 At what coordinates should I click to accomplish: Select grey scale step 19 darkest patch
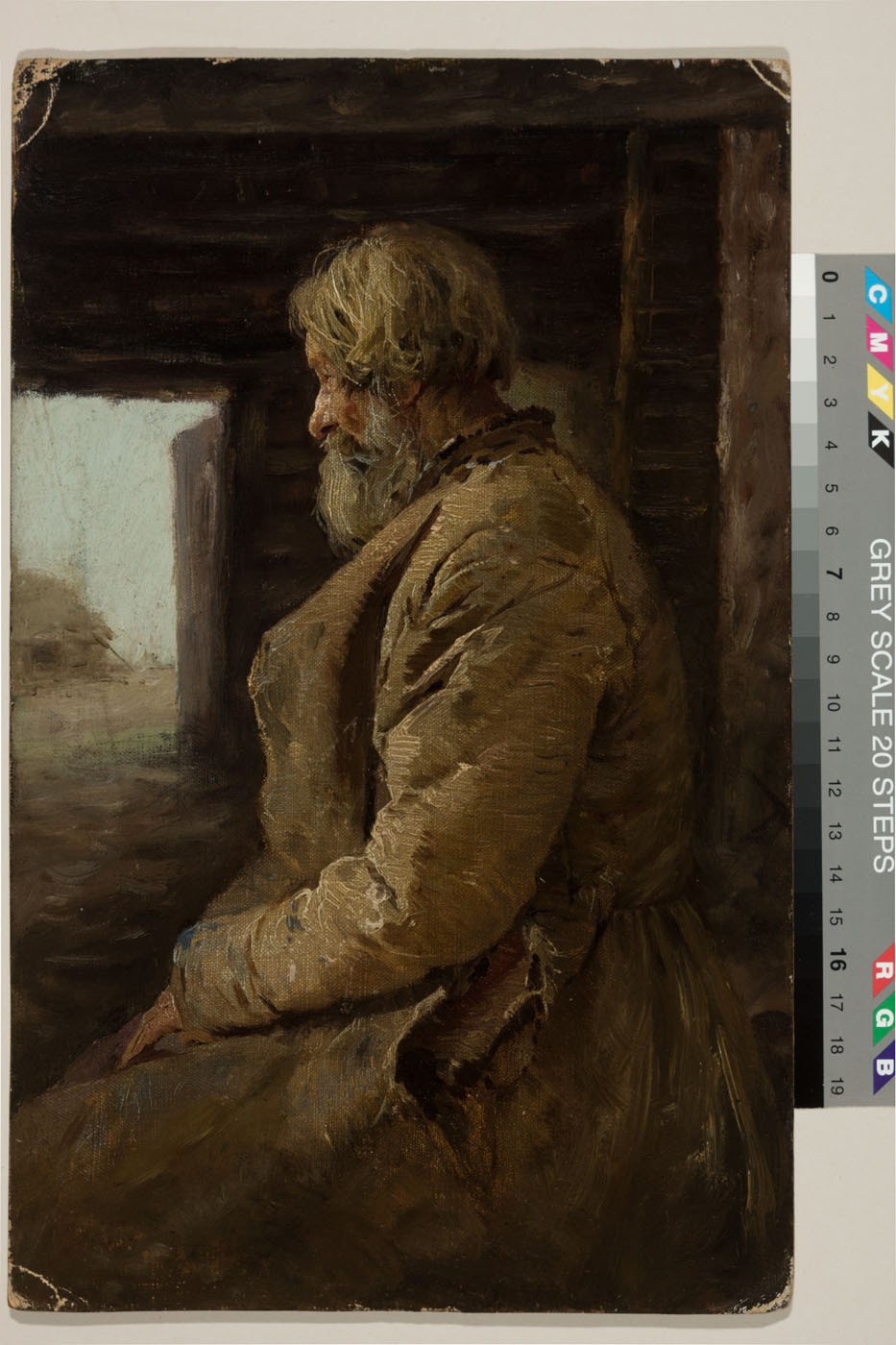pyautogui.click(x=805, y=1084)
